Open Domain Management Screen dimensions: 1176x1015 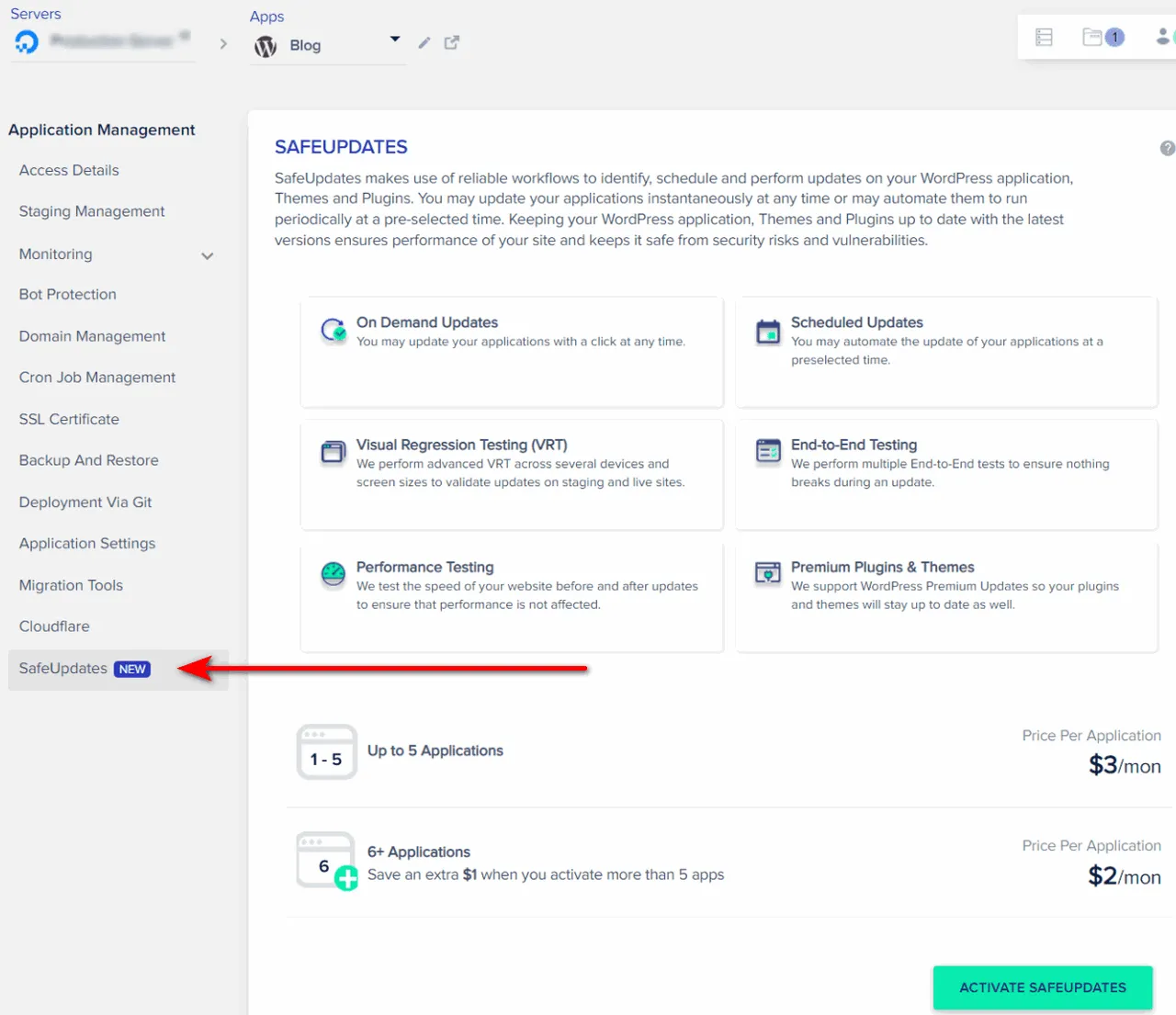point(92,336)
